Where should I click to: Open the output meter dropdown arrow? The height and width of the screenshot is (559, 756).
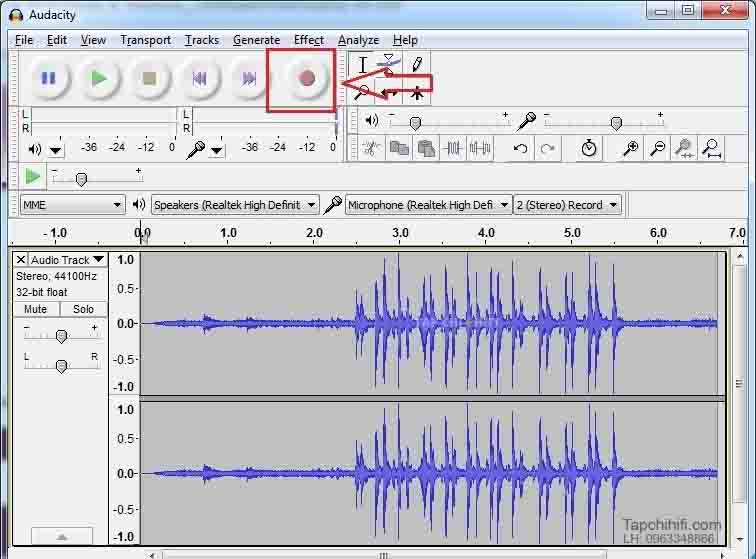pos(56,151)
